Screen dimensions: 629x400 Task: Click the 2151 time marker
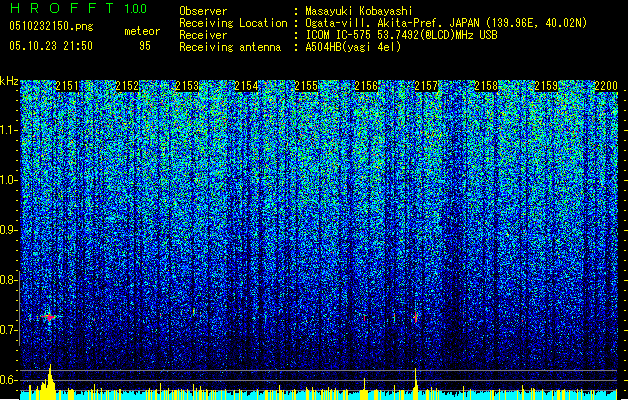[67, 86]
